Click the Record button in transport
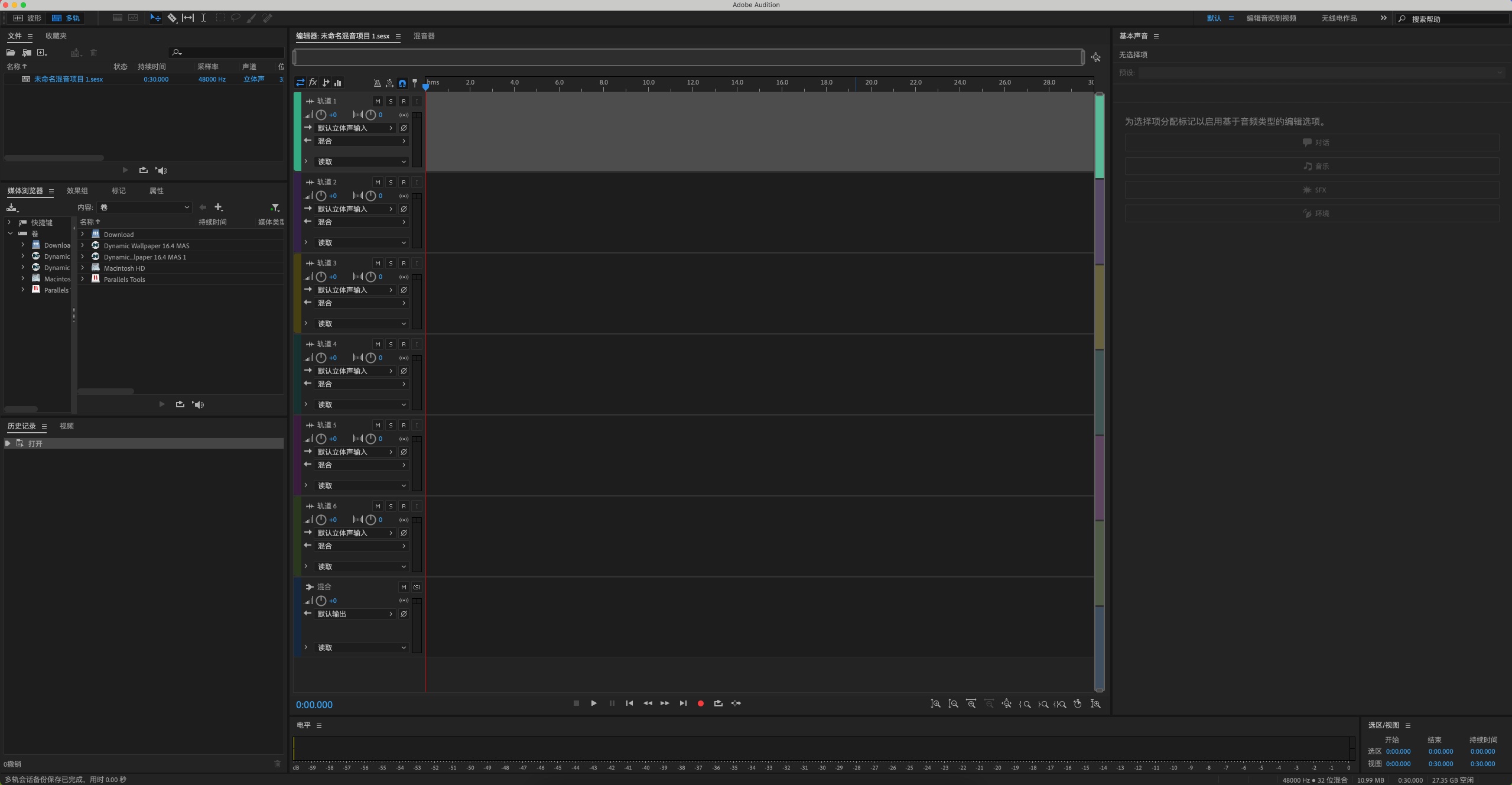This screenshot has width=1512, height=785. click(x=701, y=703)
